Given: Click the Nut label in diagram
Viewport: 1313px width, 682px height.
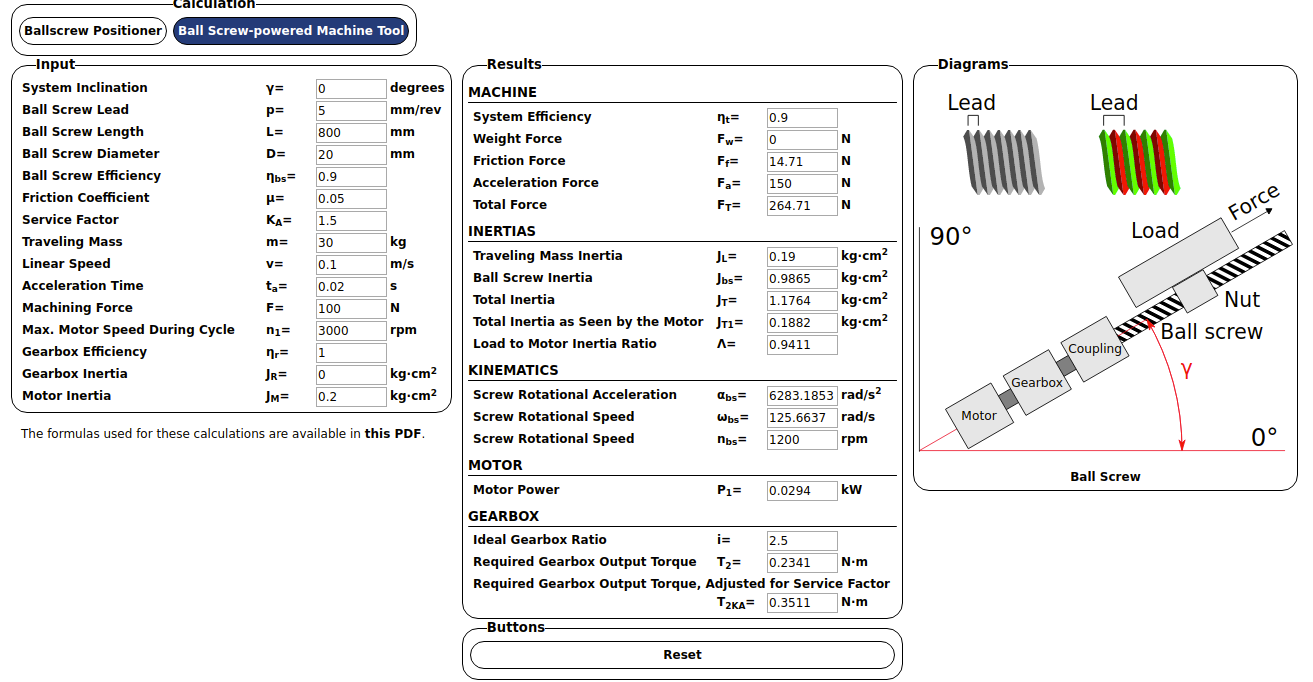Looking at the screenshot, I should tap(1242, 299).
